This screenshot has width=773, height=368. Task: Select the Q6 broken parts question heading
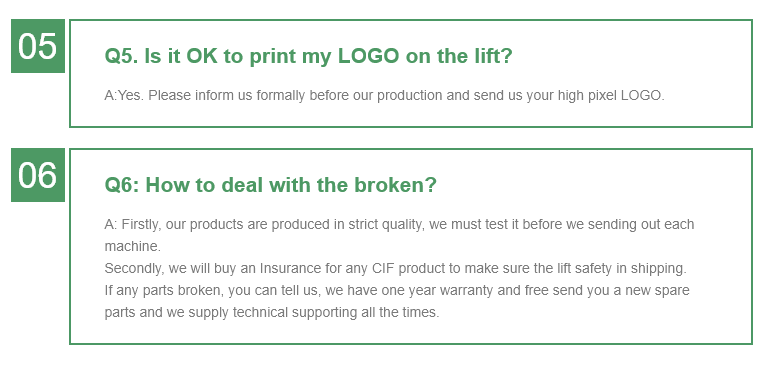coord(271,185)
